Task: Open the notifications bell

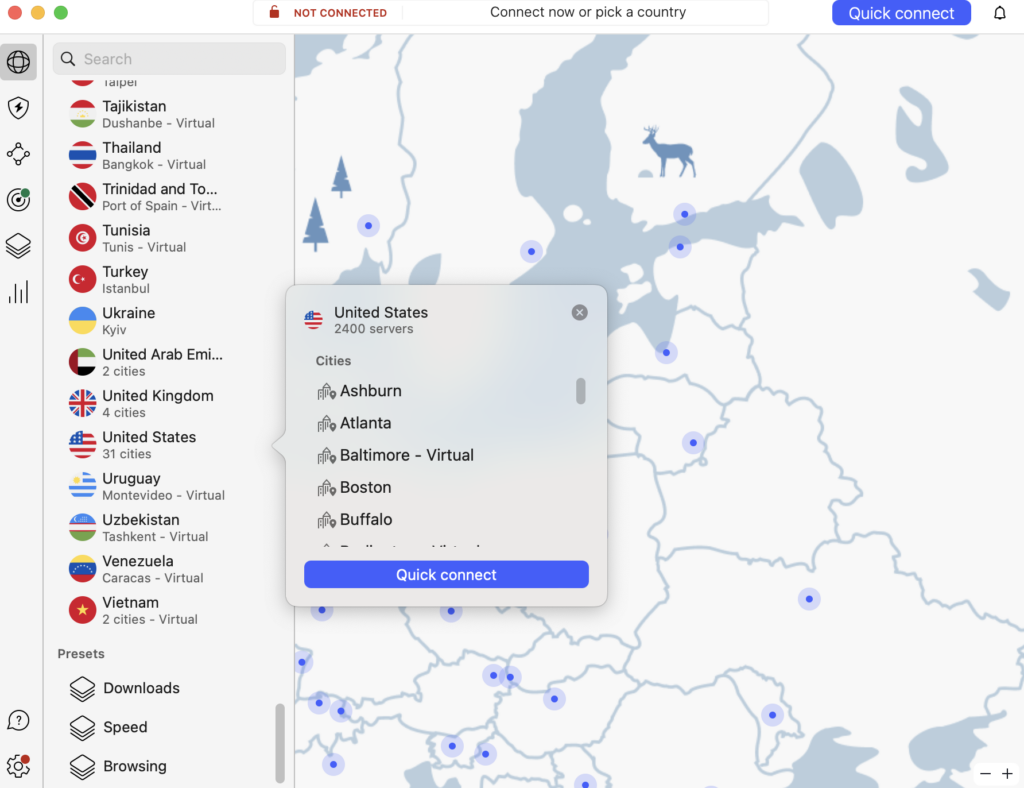Action: [999, 13]
